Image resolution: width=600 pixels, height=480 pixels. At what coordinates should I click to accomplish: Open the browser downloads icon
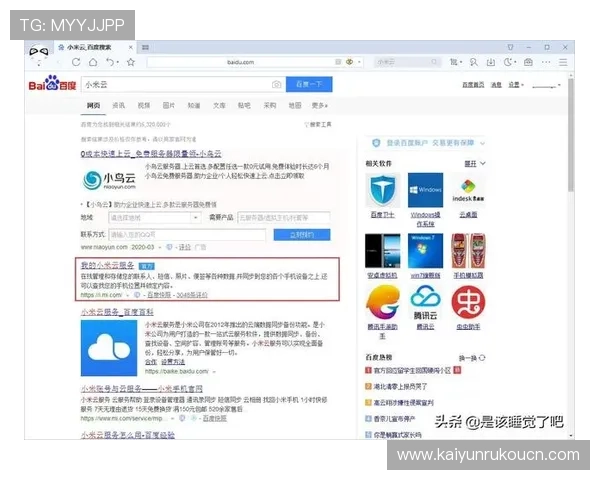click(491, 62)
